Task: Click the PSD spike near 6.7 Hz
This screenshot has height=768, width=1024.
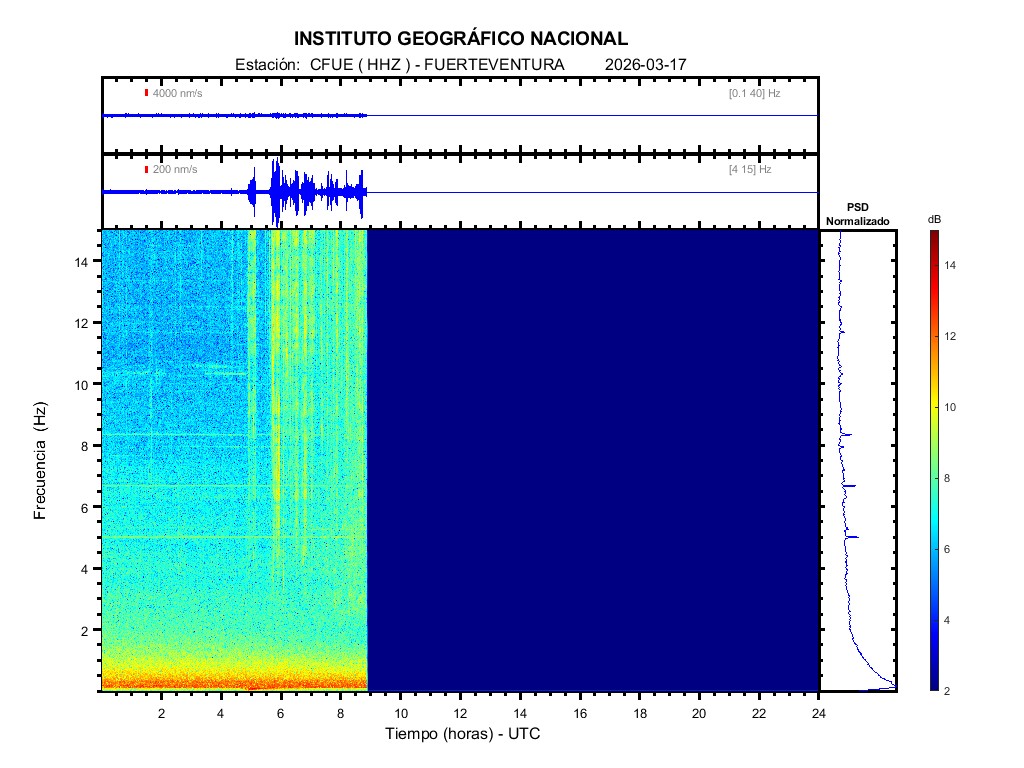Action: [850, 486]
